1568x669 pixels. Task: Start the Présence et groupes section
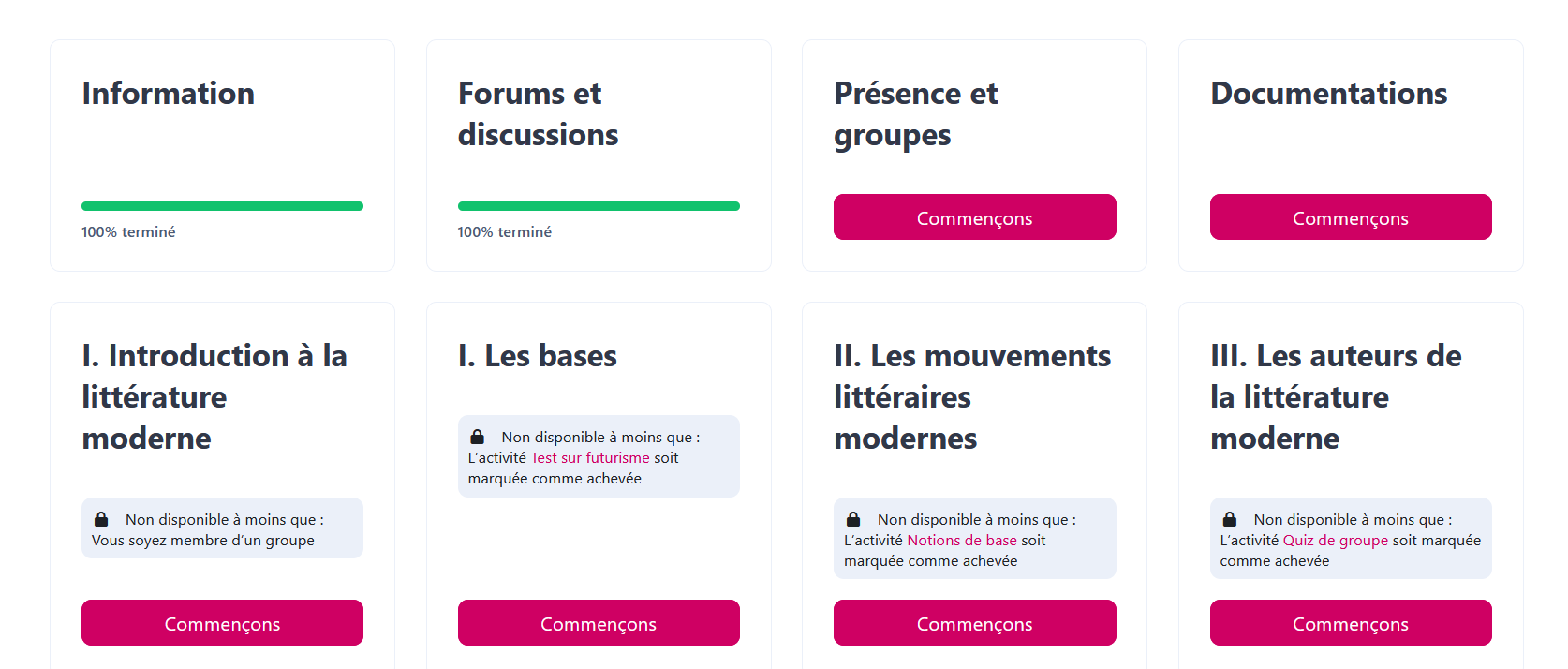(974, 217)
